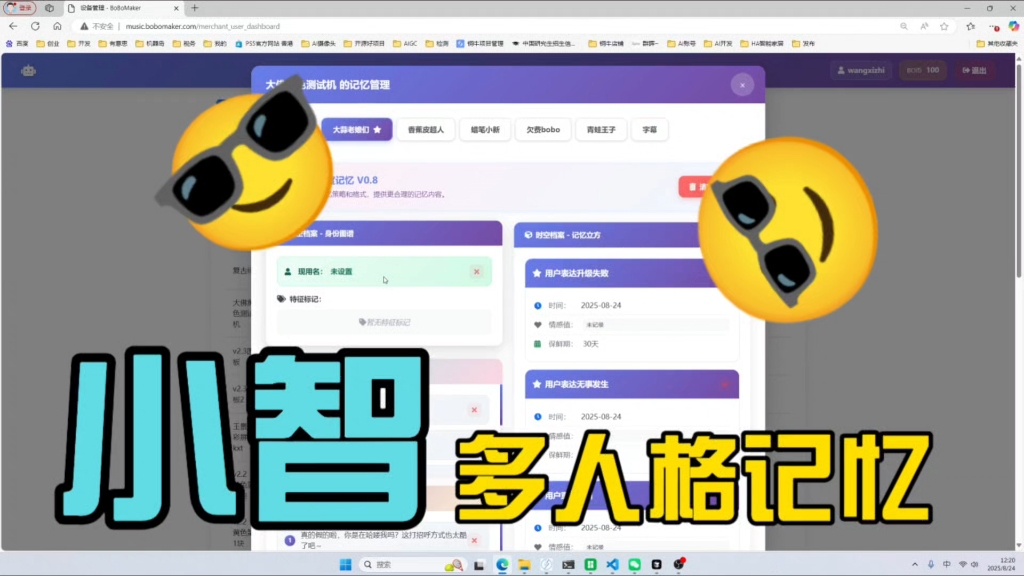Open the 创业 bookmarks folder
The image size is (1024, 576).
(48, 44)
